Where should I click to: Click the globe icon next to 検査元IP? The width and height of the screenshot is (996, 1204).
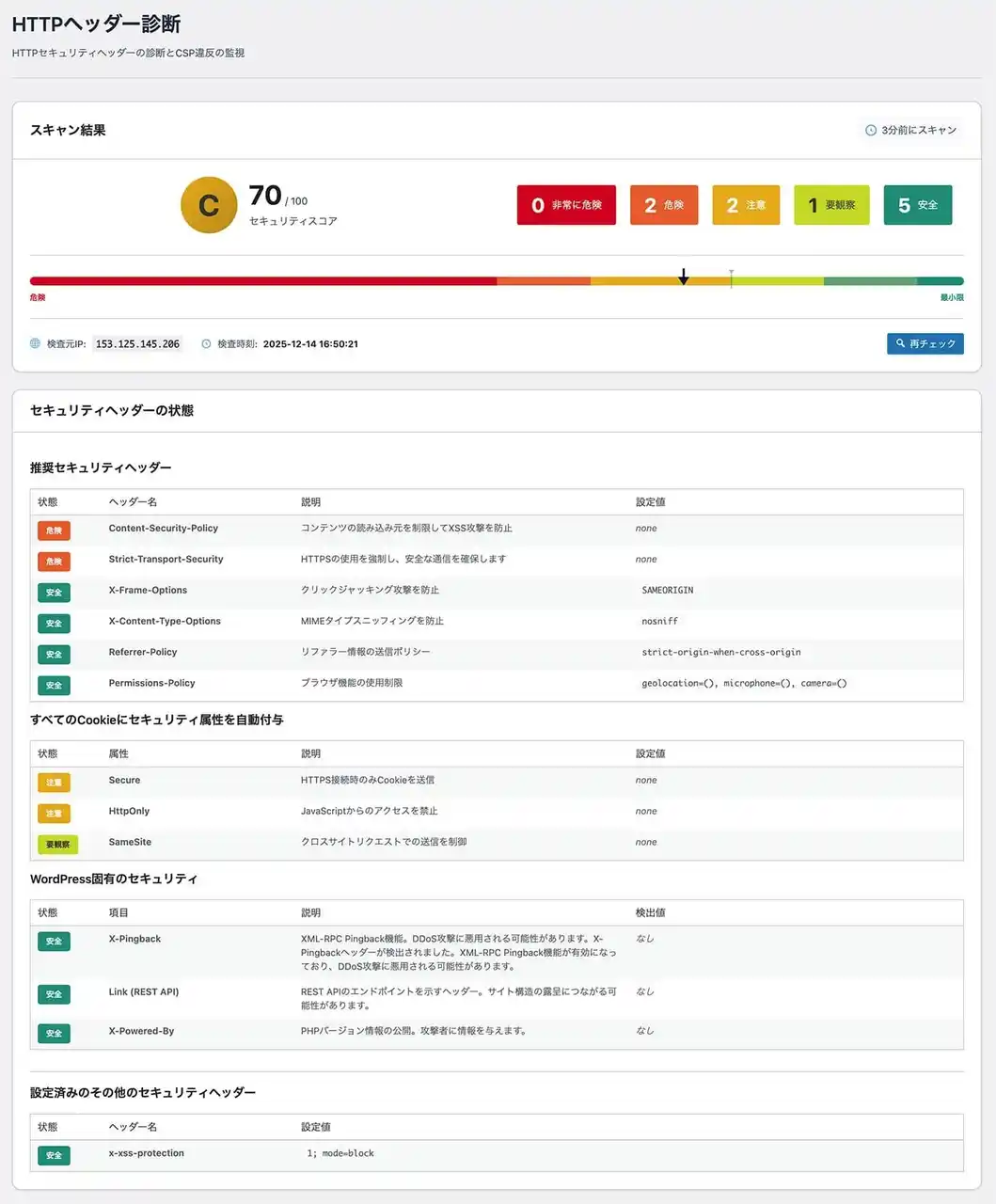pos(36,344)
